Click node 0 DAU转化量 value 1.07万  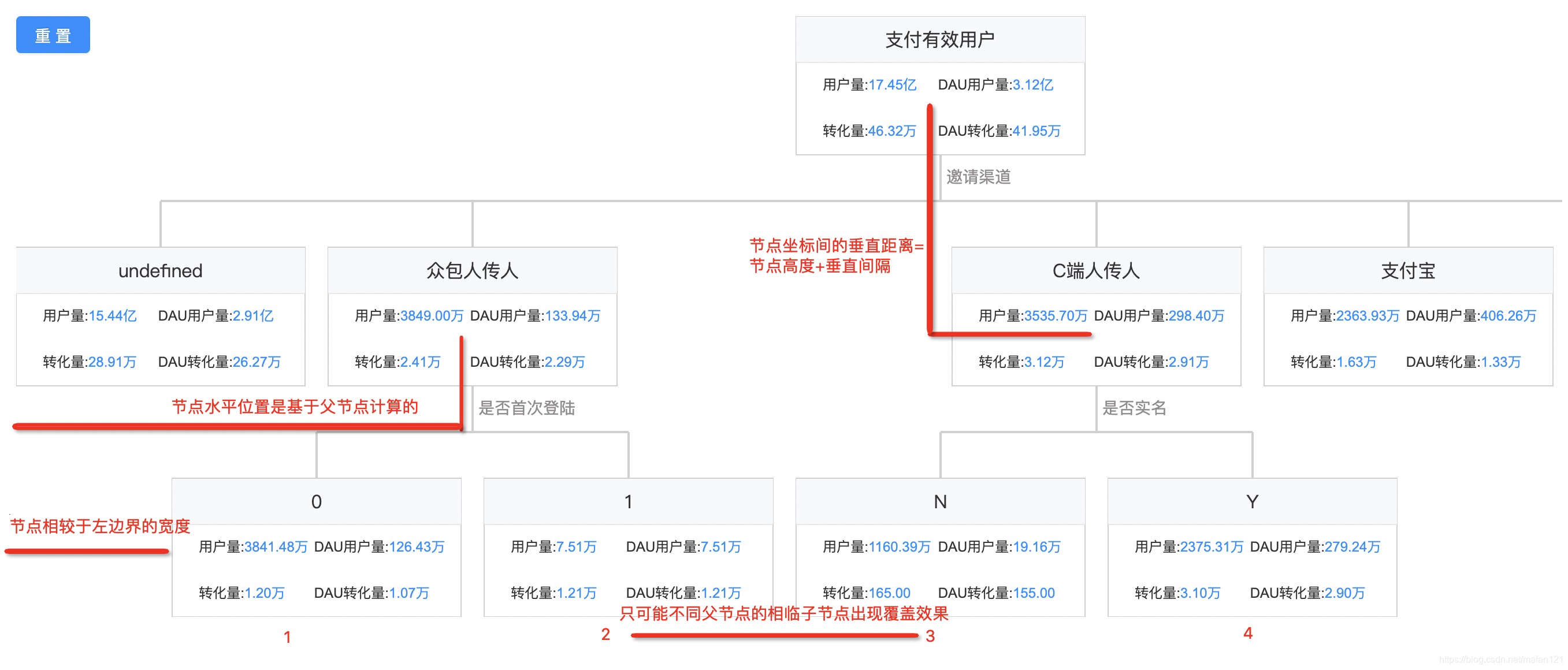[x=409, y=593]
